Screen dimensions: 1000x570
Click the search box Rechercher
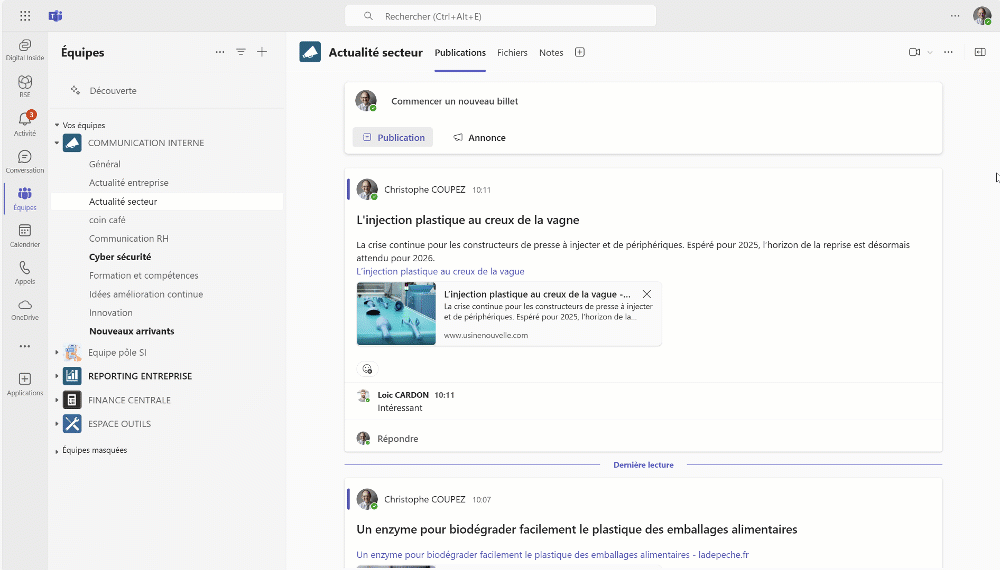[501, 16]
